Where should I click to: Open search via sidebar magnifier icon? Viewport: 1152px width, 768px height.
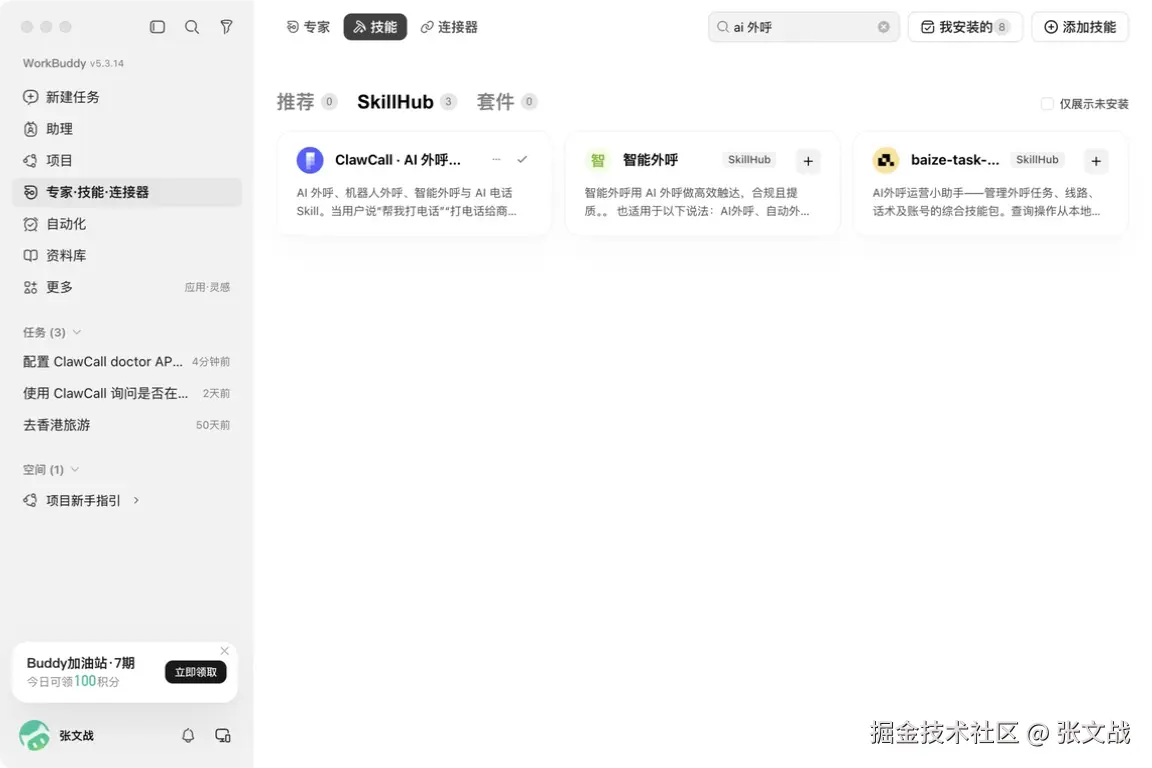tap(192, 27)
